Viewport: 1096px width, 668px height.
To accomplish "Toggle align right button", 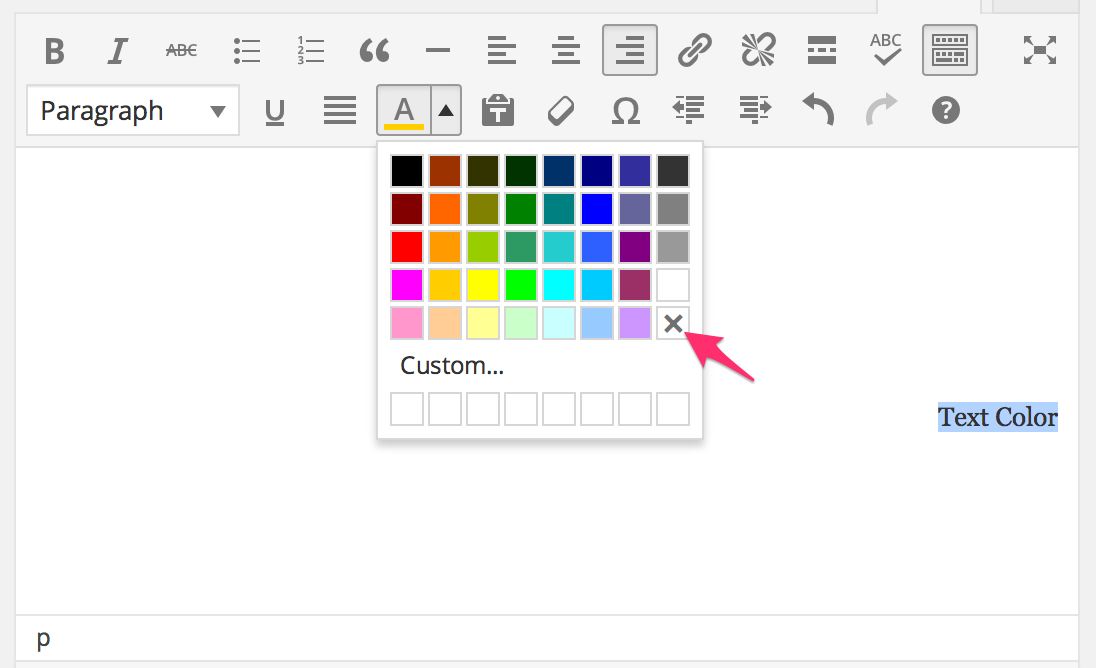I will point(630,50).
